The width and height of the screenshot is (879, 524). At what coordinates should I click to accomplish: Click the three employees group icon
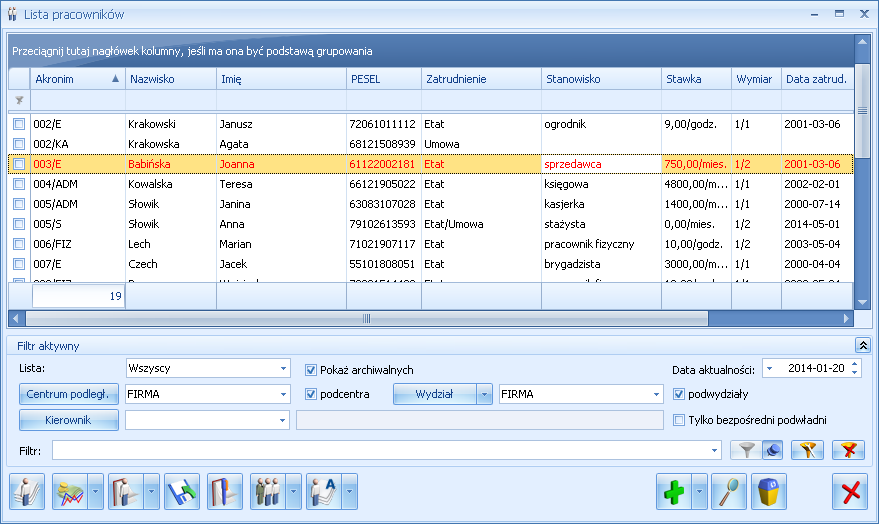click(x=268, y=491)
